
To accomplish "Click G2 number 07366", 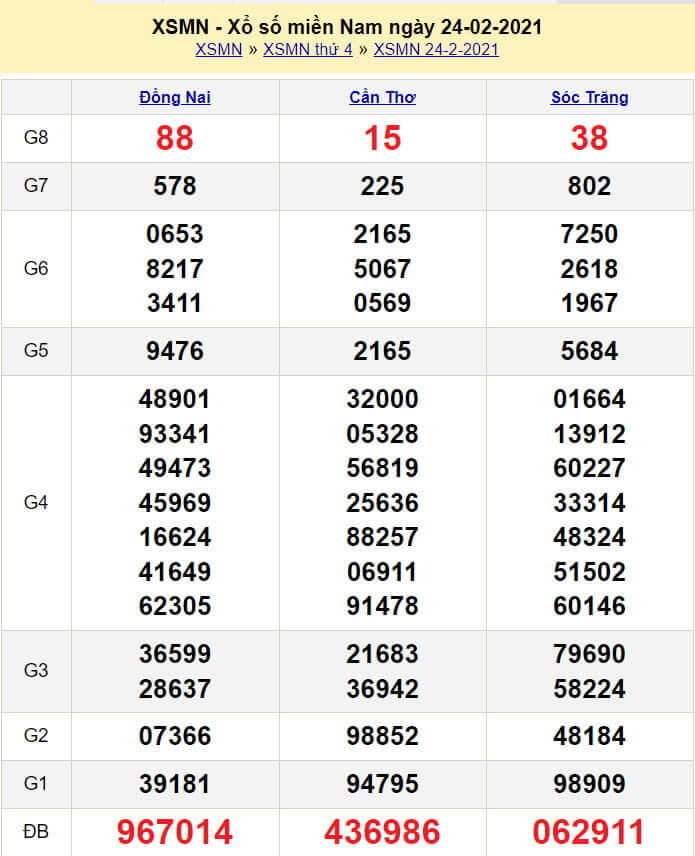I will coord(175,736).
